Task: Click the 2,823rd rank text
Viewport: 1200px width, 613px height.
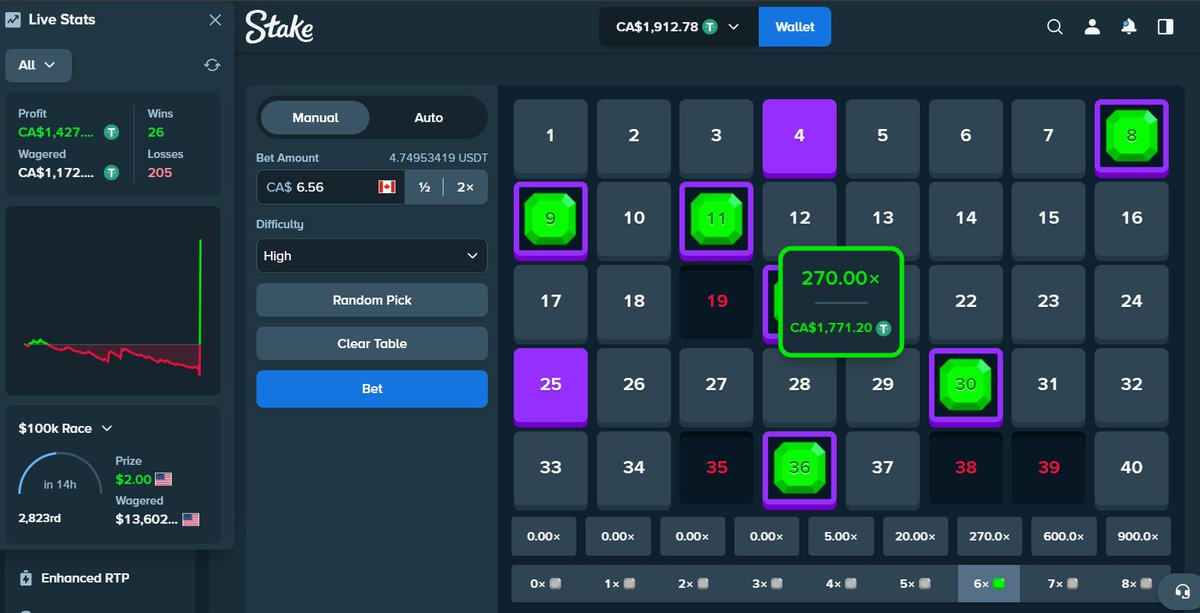Action: pos(42,519)
